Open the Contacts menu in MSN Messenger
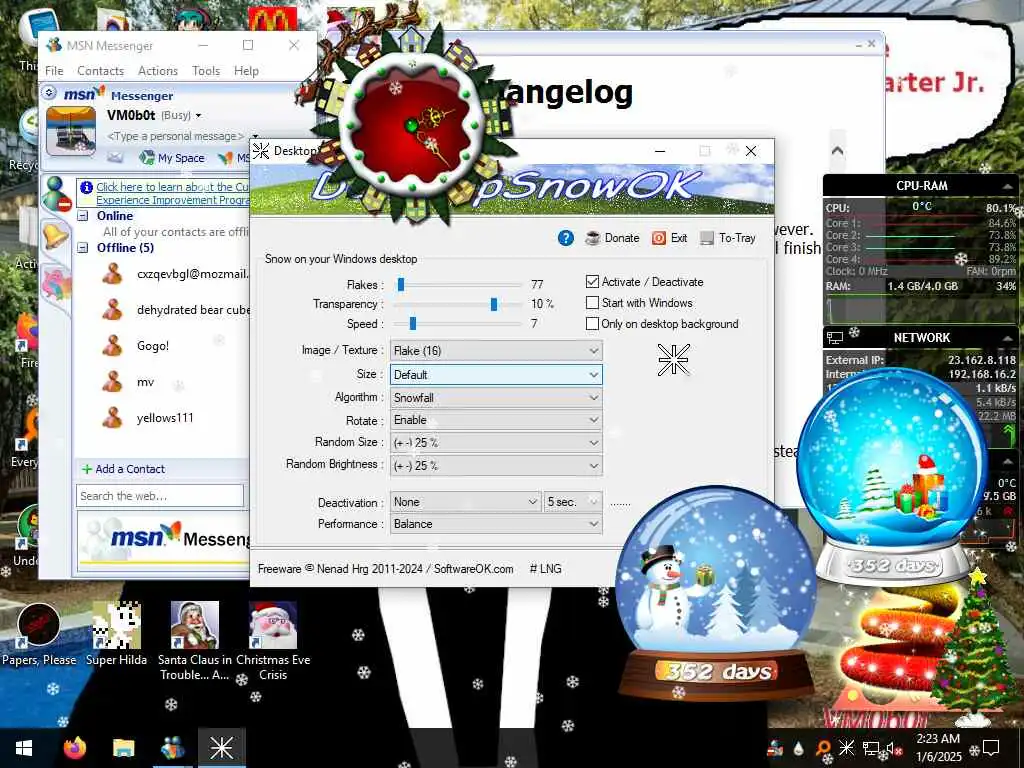The height and width of the screenshot is (768, 1024). (101, 71)
